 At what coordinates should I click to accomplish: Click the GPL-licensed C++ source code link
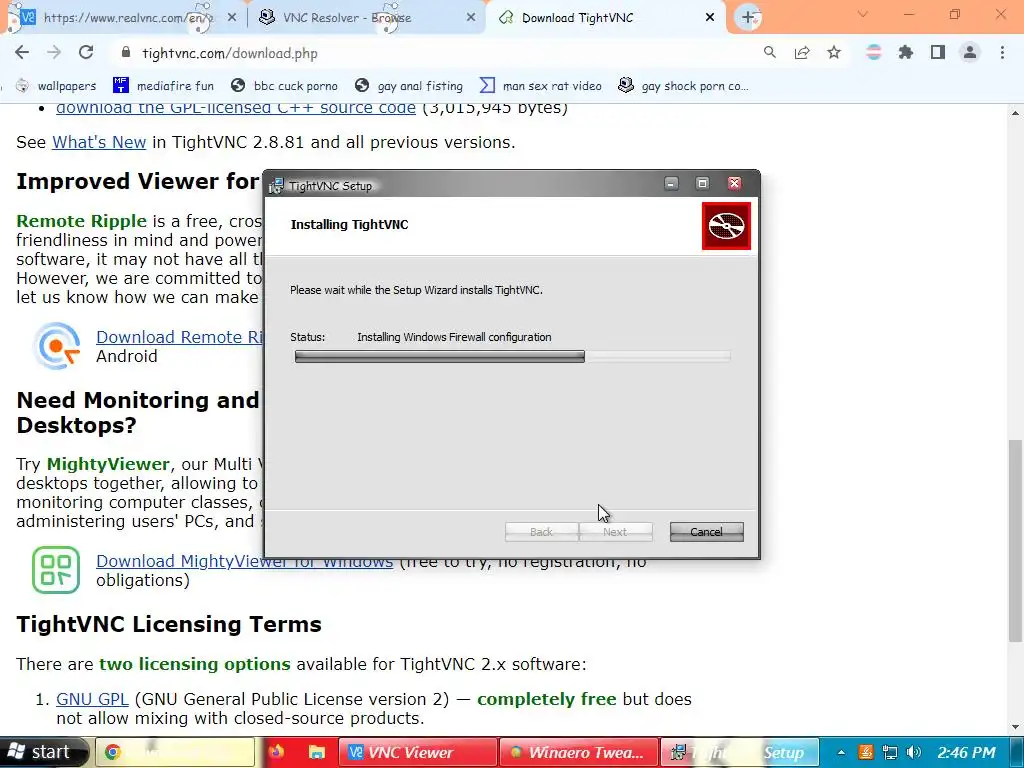pyautogui.click(x=236, y=108)
